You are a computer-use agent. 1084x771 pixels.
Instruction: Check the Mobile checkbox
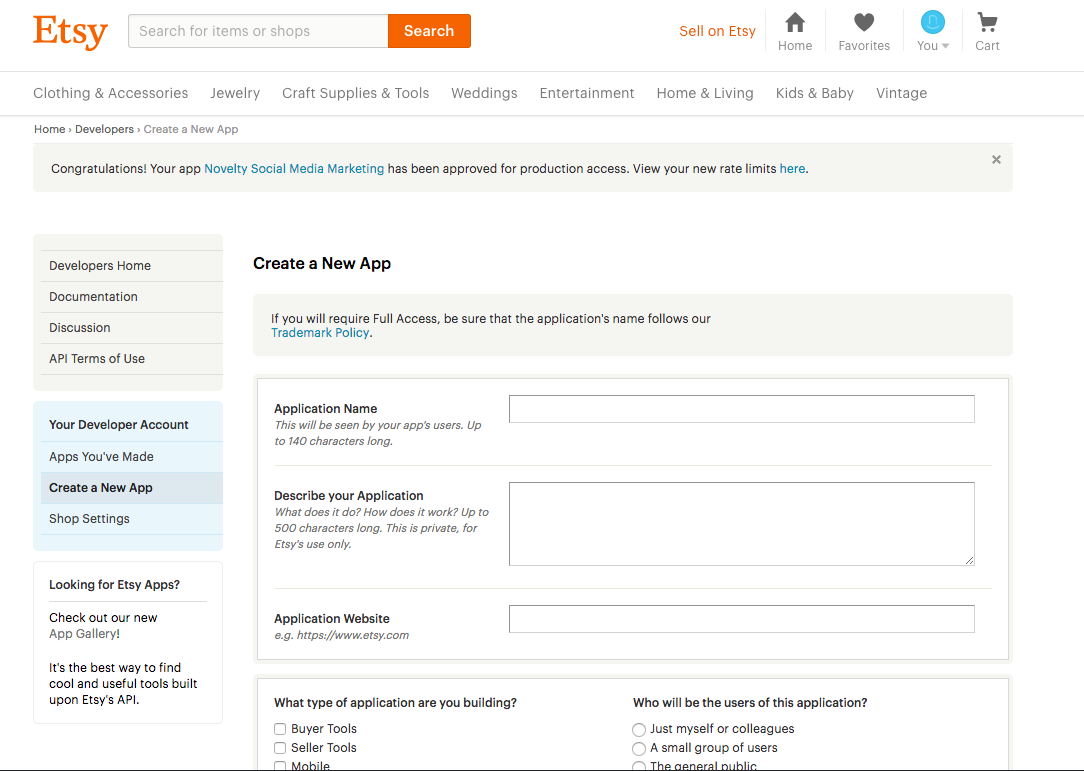280,765
